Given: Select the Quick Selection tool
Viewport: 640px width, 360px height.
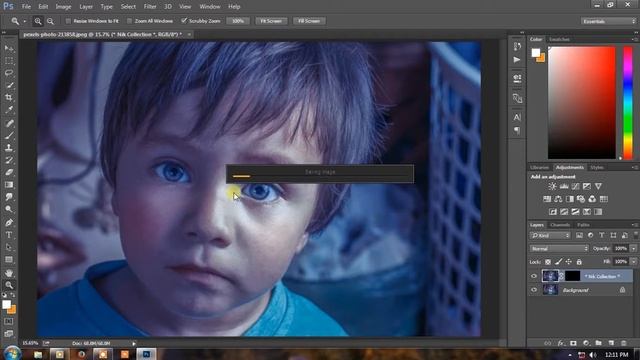Looking at the screenshot, I should pos(9,85).
